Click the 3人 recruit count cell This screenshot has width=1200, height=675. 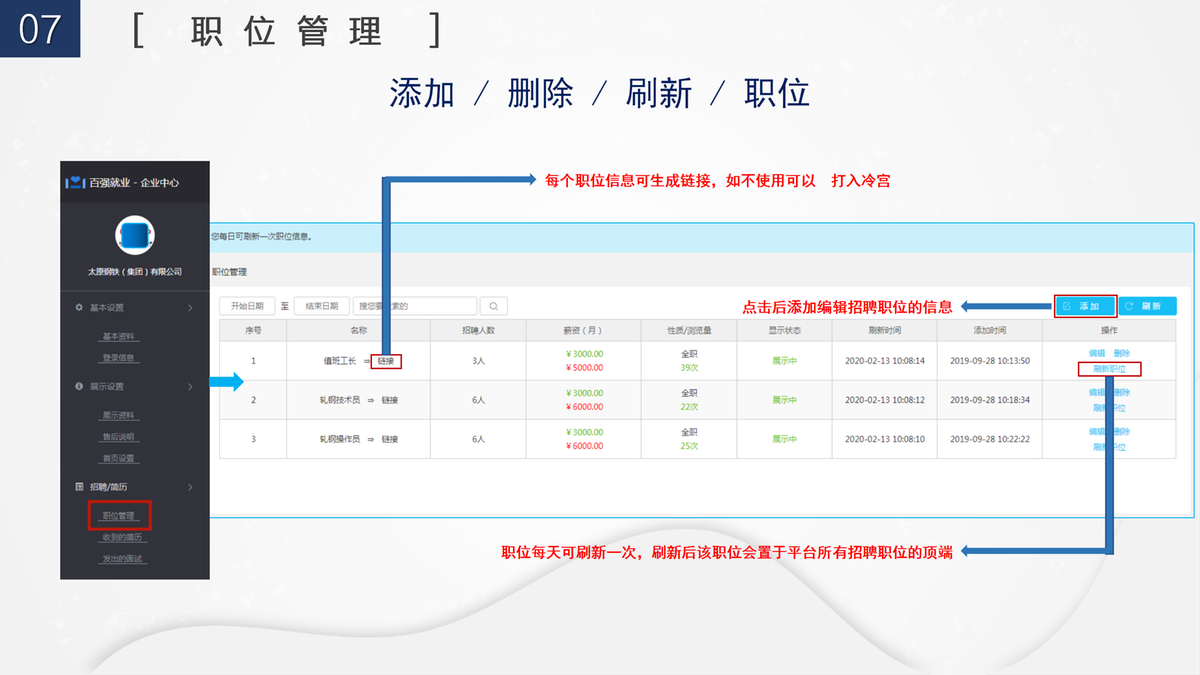click(478, 361)
